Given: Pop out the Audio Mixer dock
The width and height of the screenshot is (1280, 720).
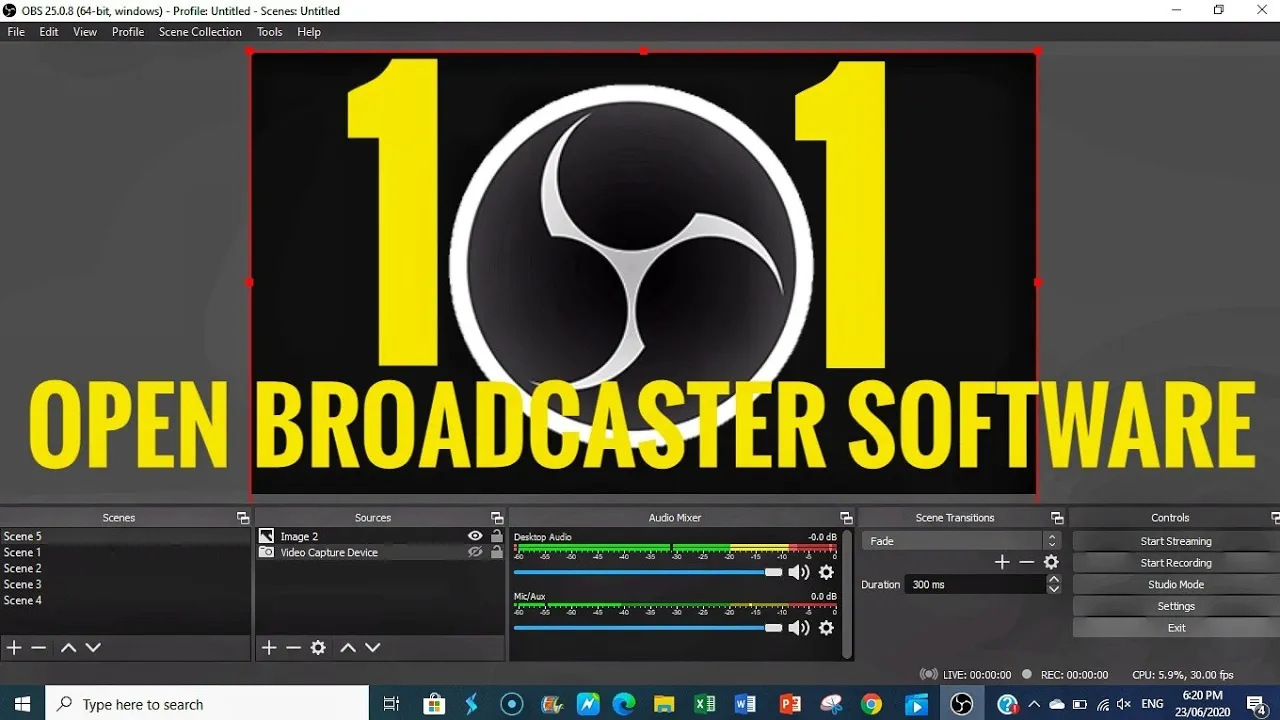Looking at the screenshot, I should [846, 518].
